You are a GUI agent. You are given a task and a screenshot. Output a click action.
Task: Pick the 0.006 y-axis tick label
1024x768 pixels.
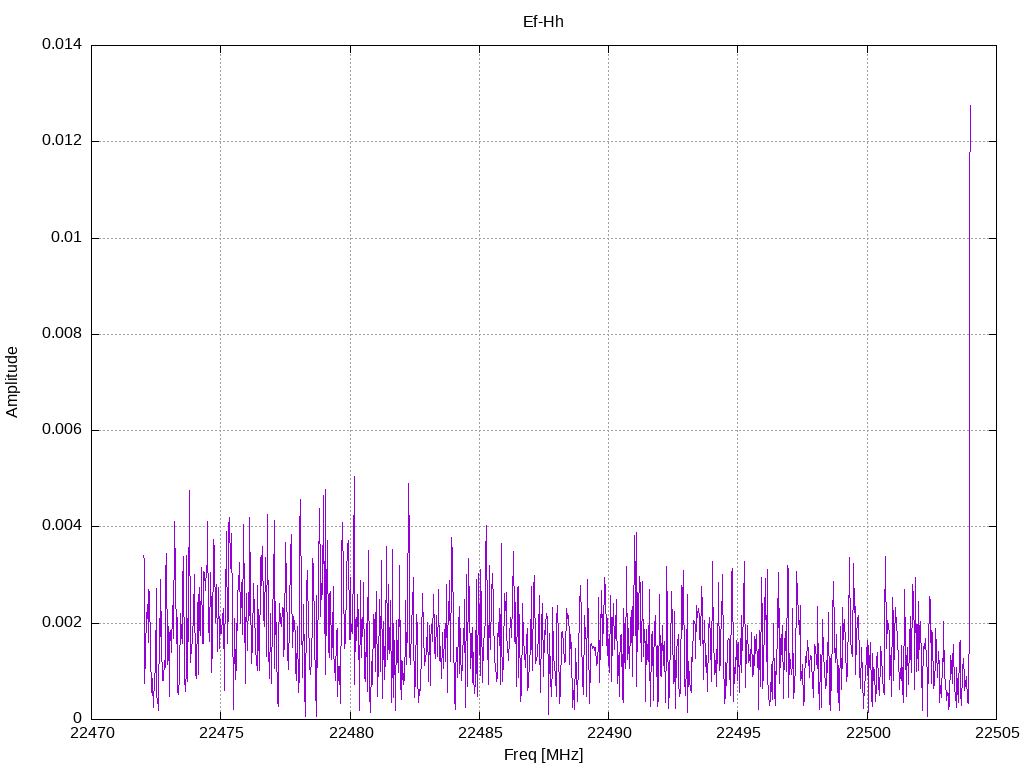pyautogui.click(x=61, y=430)
